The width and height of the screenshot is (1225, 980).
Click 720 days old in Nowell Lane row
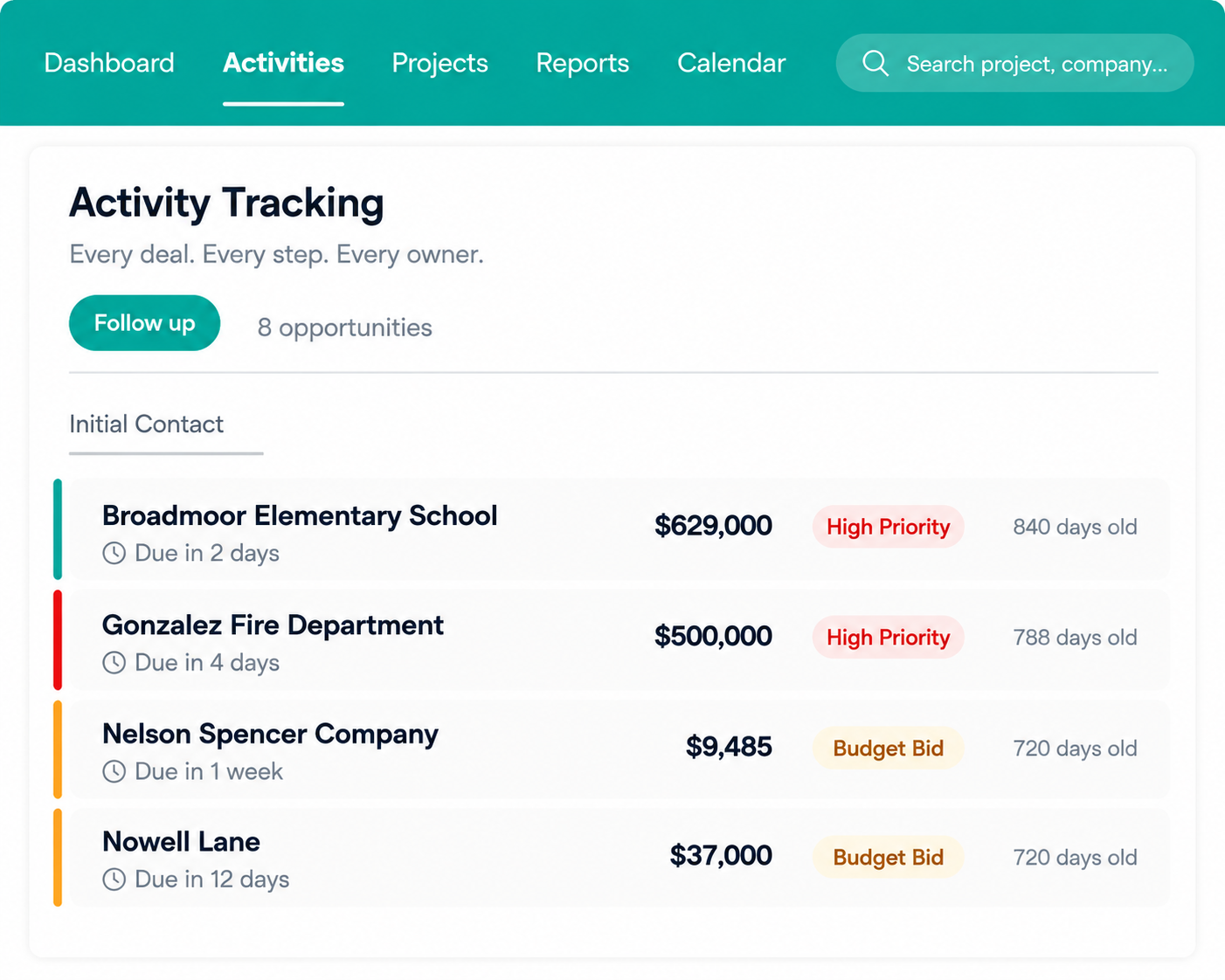point(1075,858)
